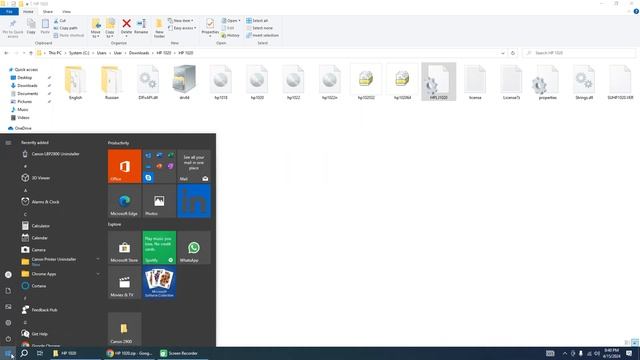Click Copy in Clipboard group
Viewport: 640px width, 360px height.
coord(31,27)
